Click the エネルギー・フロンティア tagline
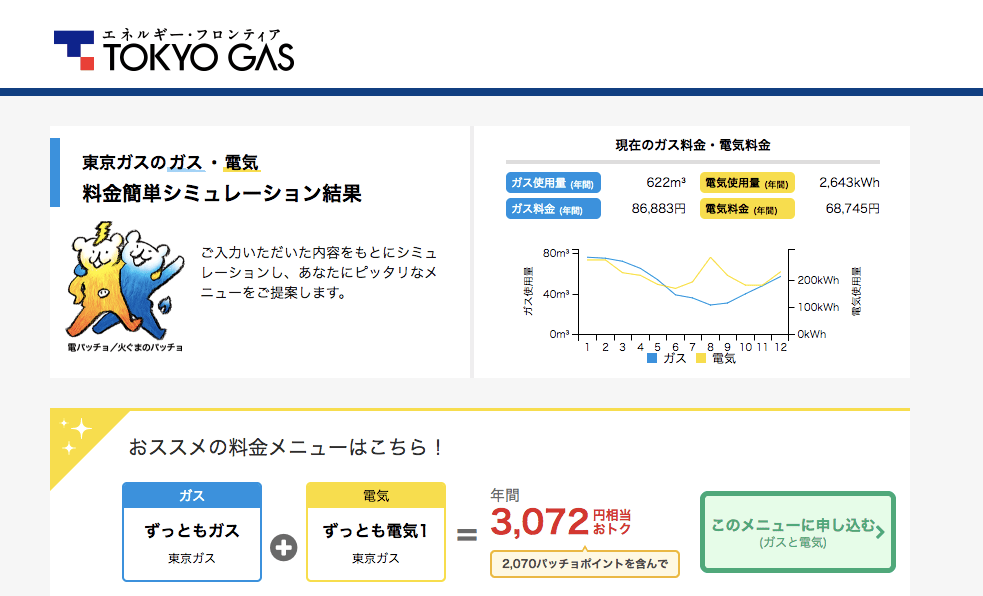 point(191,35)
